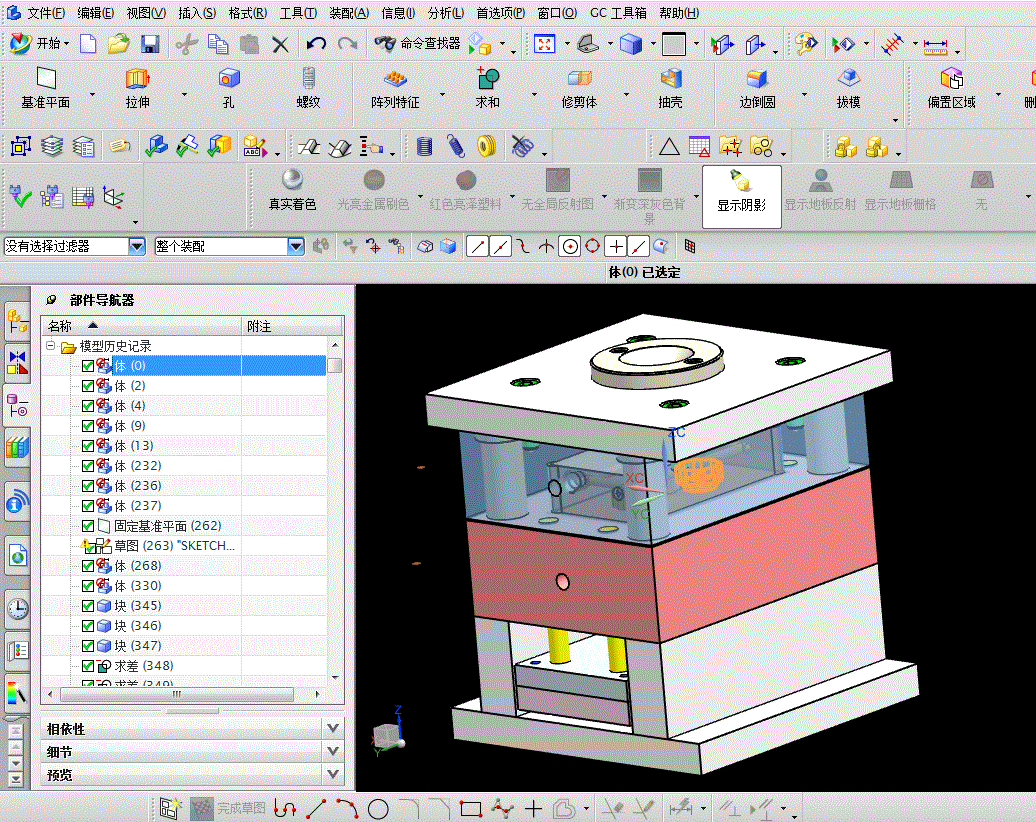Select the 拉伸 extrude tool
This screenshot has height=822, width=1036.
137,88
